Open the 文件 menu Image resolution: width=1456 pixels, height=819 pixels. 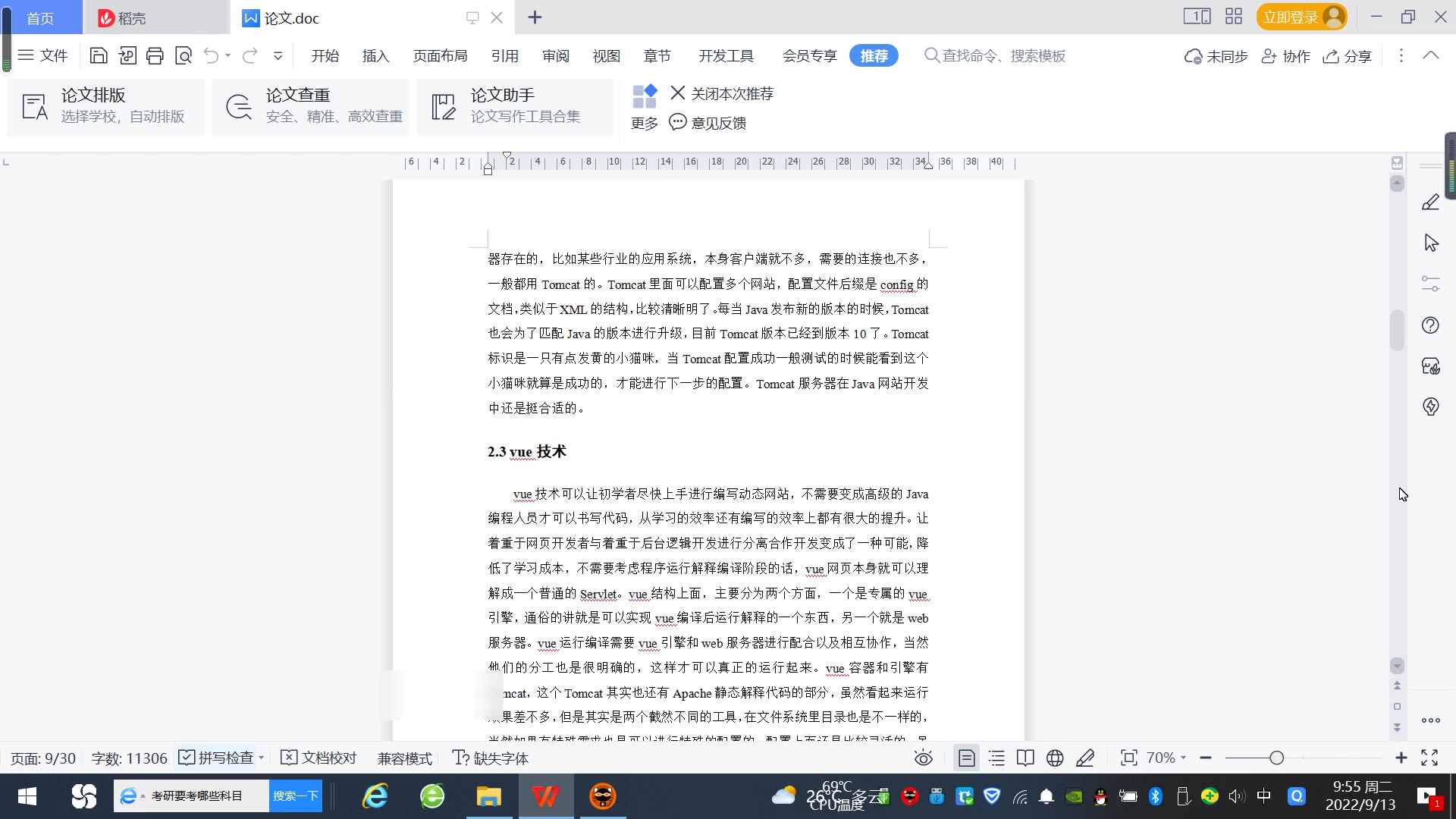pos(43,55)
